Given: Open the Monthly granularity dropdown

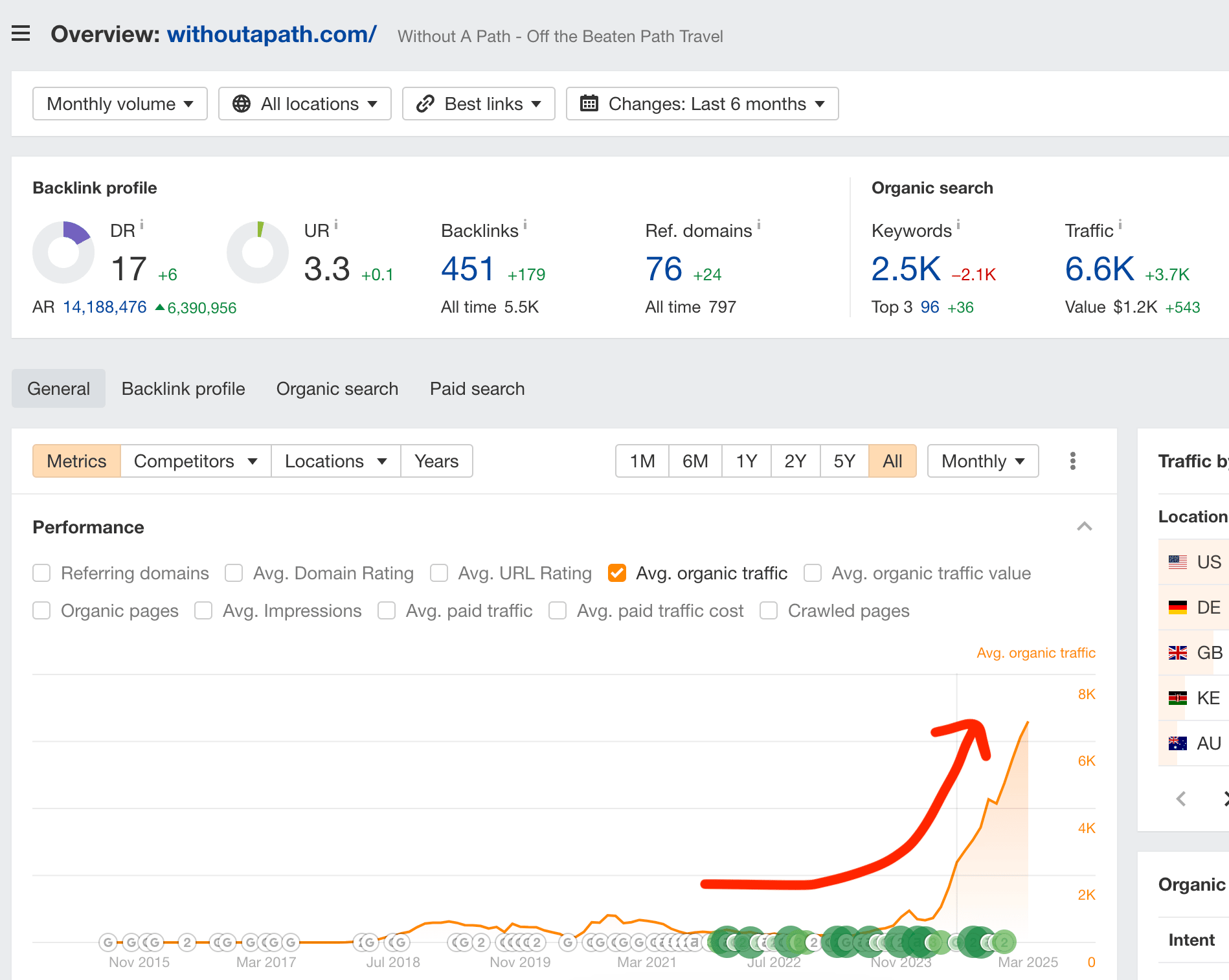Looking at the screenshot, I should click(983, 461).
